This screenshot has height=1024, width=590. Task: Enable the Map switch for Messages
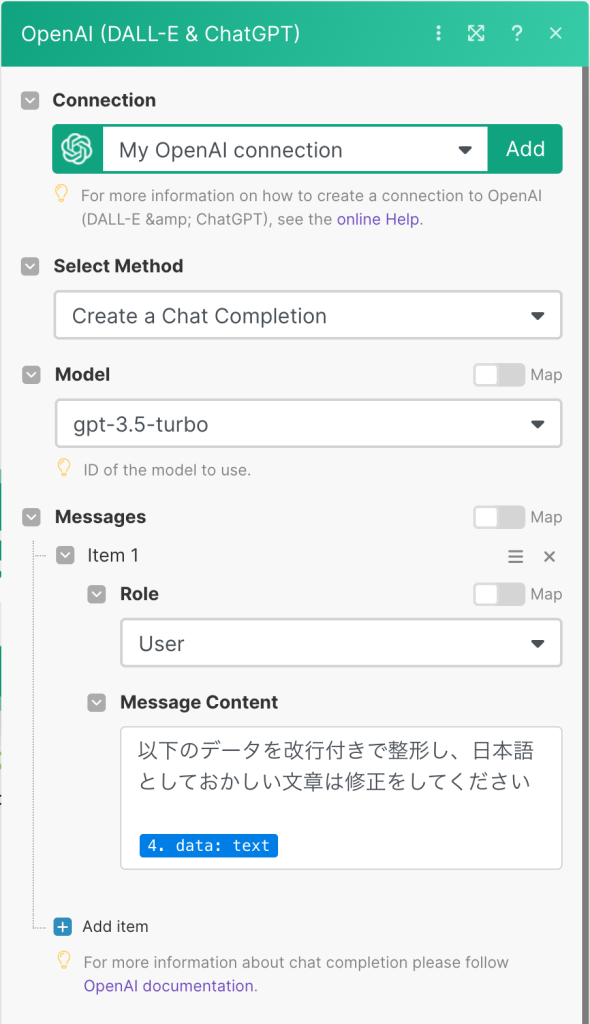click(x=499, y=517)
